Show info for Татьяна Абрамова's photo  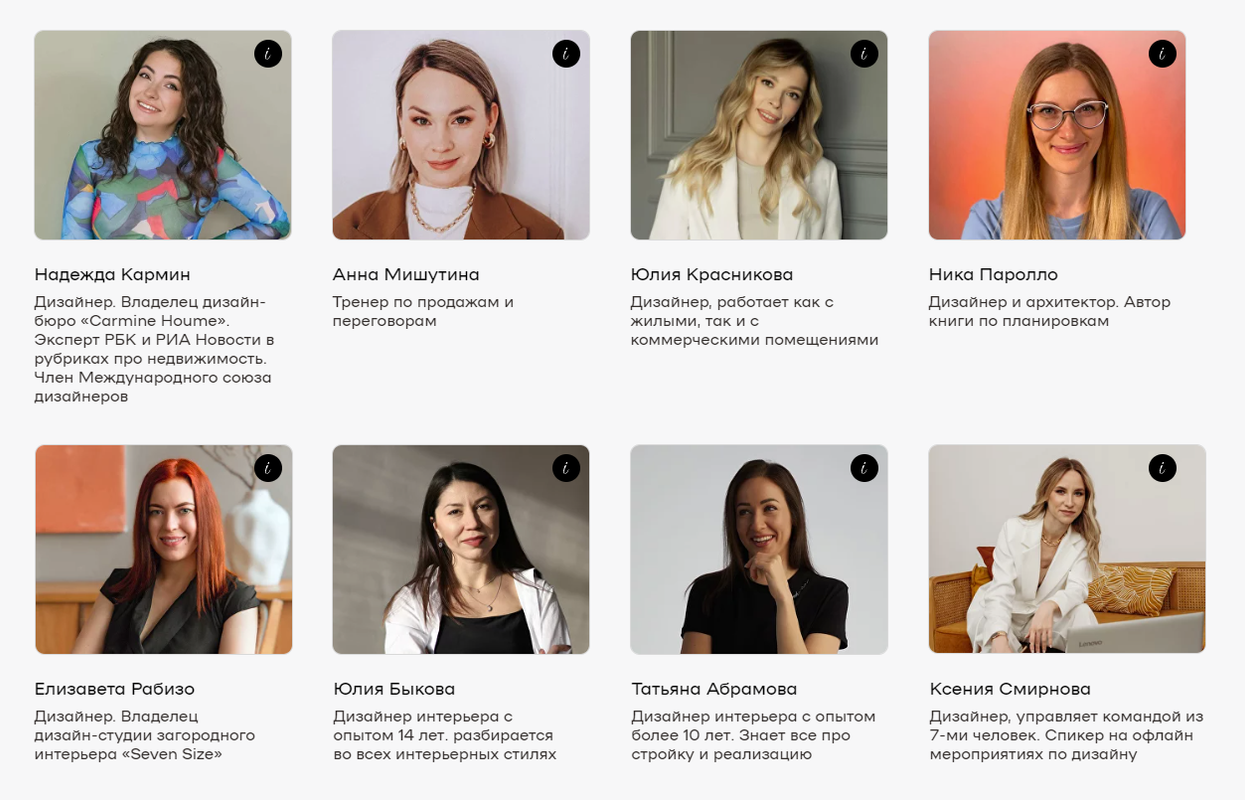pos(864,468)
